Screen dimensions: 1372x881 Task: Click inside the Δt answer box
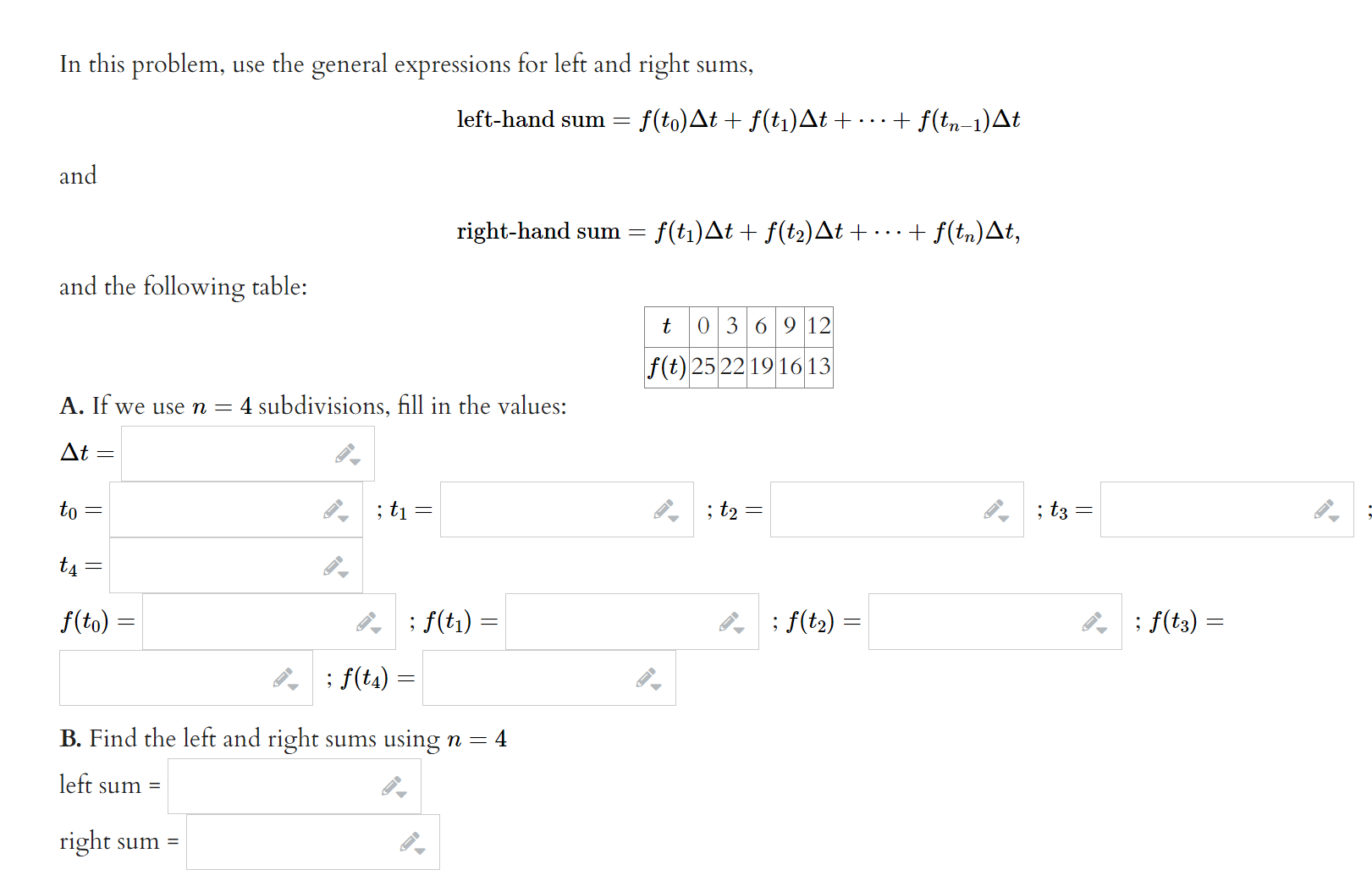pyautogui.click(x=229, y=454)
